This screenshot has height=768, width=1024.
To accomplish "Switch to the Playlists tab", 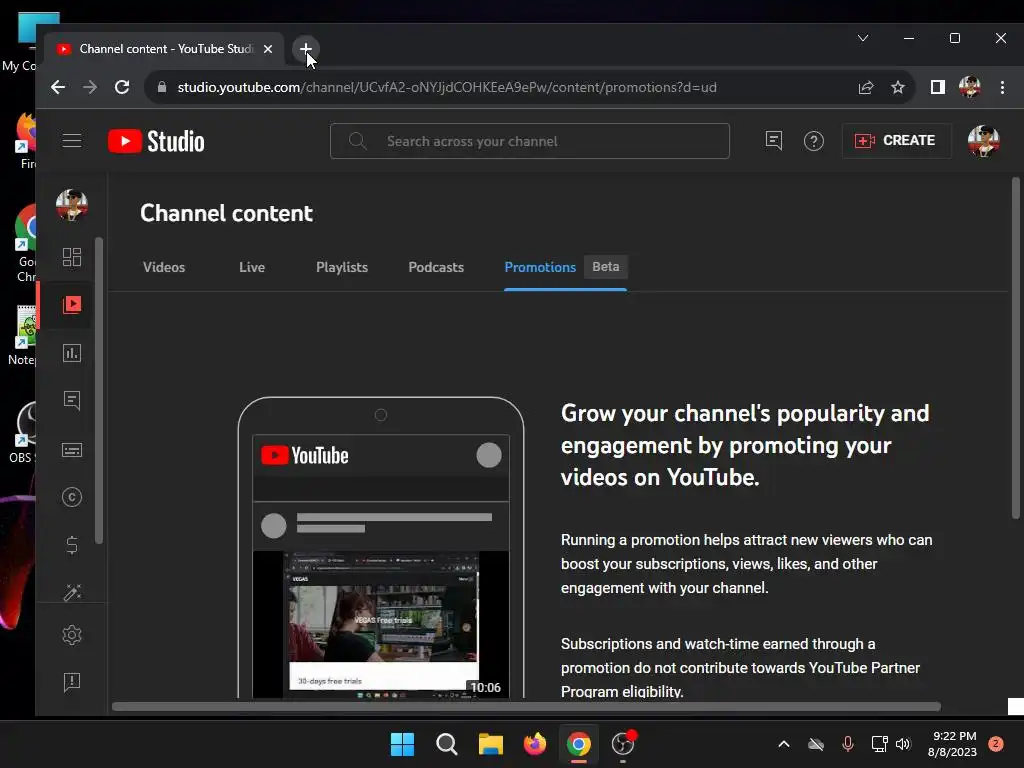I will (342, 267).
